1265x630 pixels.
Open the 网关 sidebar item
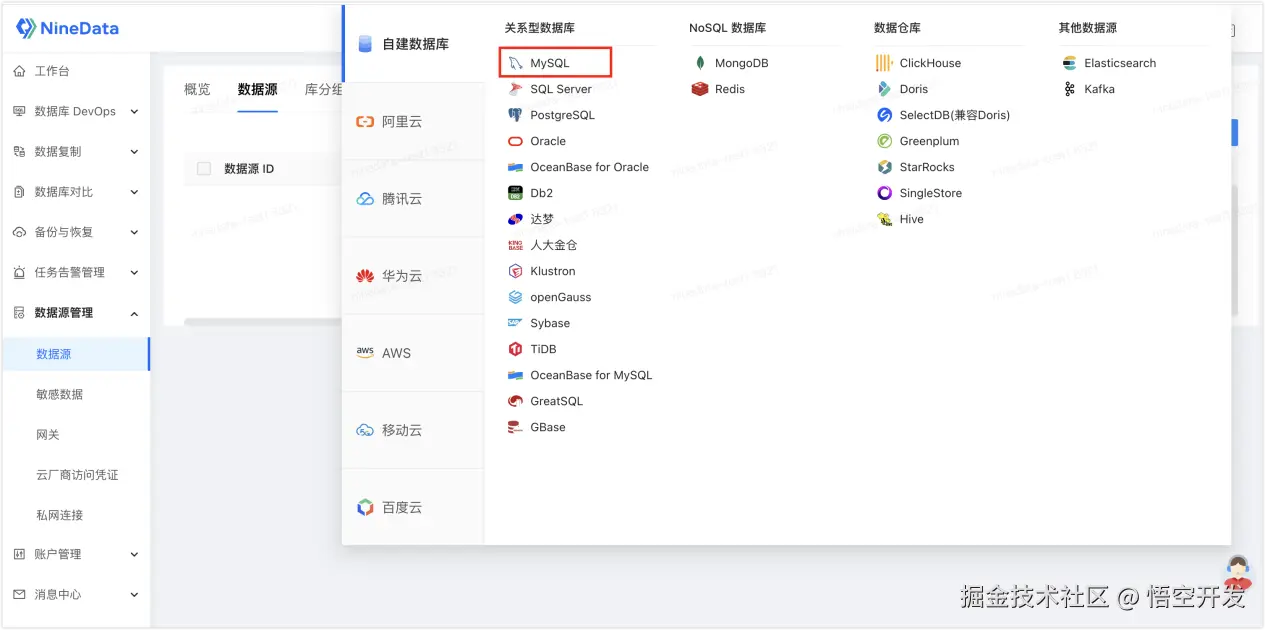[48, 435]
